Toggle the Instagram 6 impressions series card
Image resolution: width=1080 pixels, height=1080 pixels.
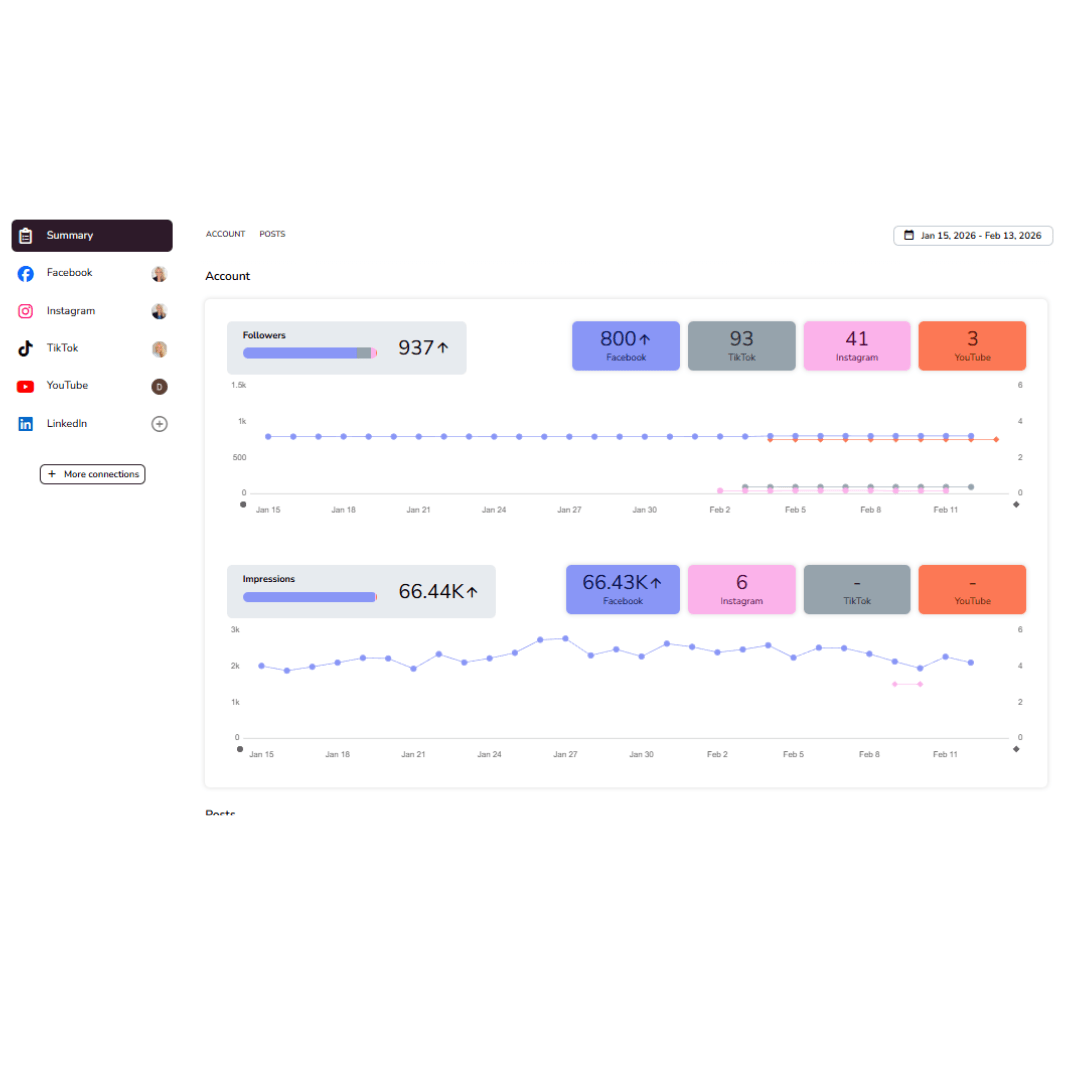pos(741,590)
